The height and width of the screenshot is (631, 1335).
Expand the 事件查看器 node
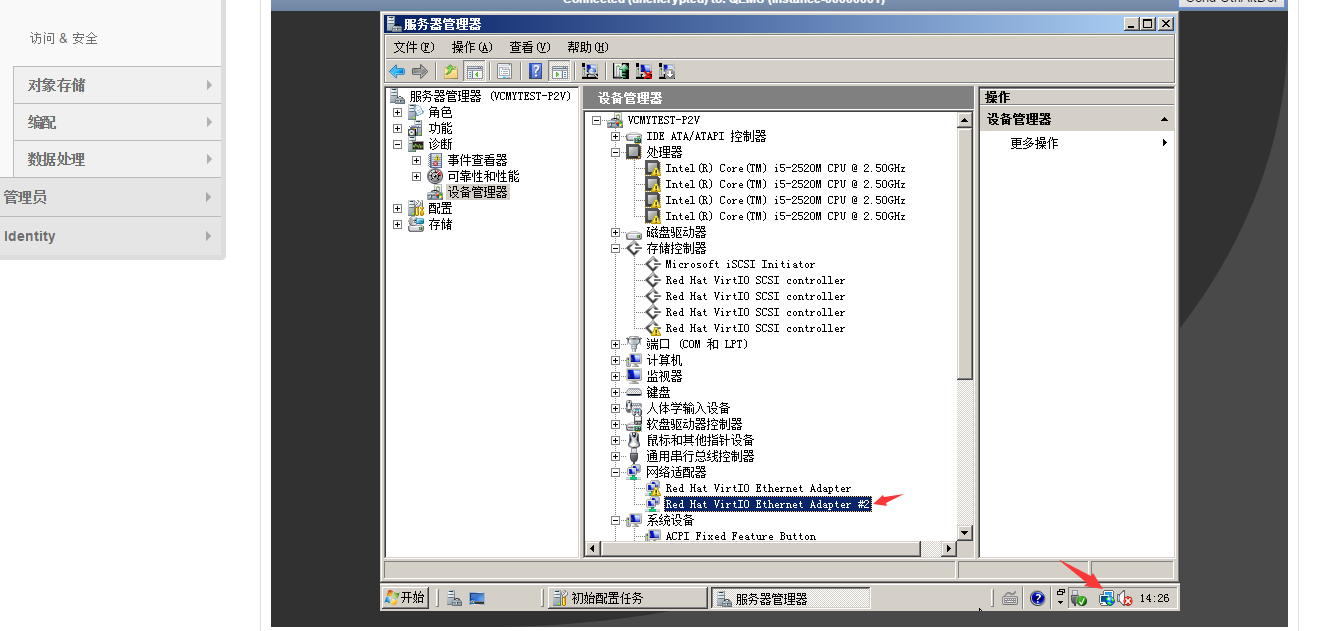(417, 160)
